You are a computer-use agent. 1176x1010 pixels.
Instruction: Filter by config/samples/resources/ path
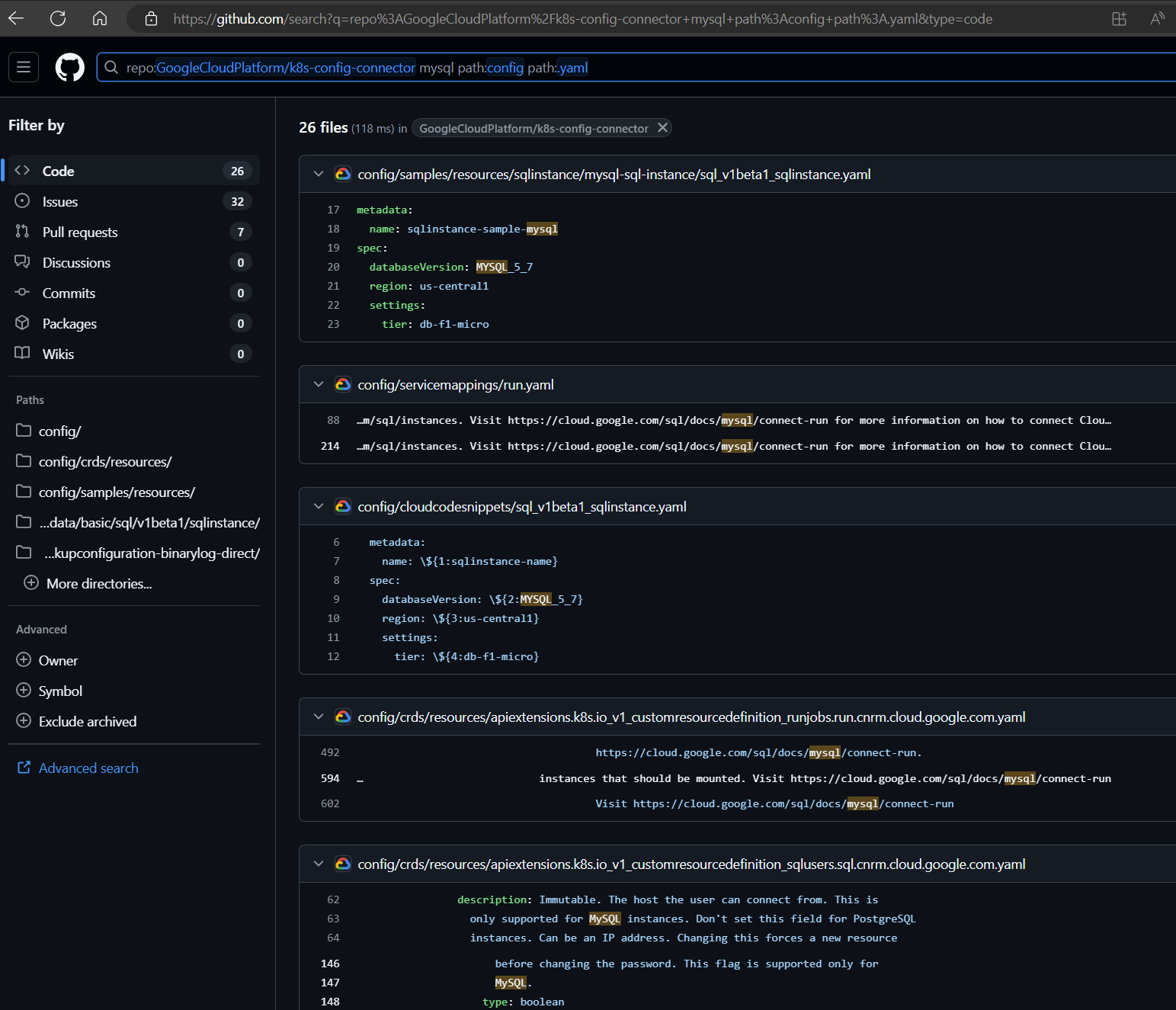click(133, 492)
